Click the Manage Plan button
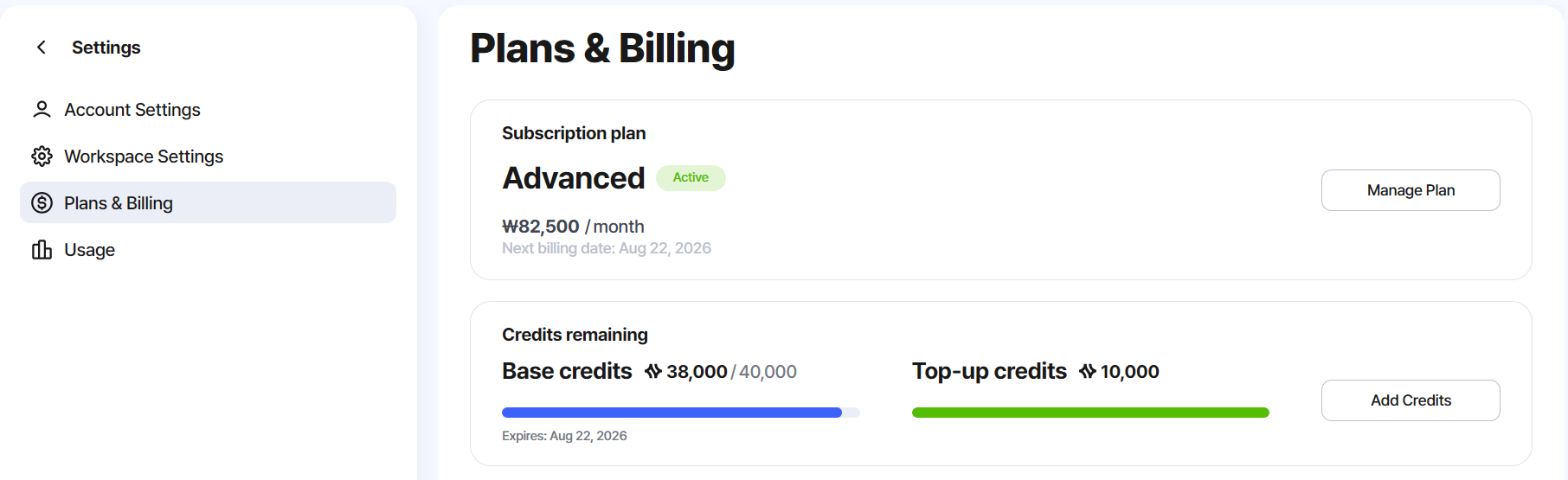 1411,190
